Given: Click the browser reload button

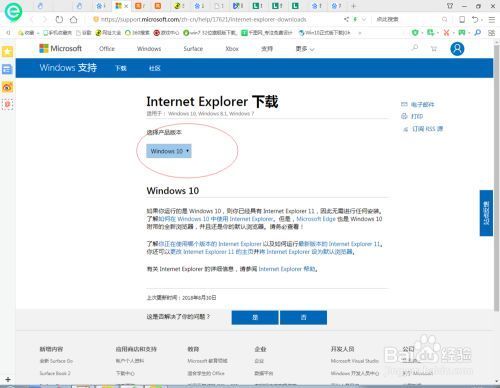Looking at the screenshot, I should coord(59,19).
